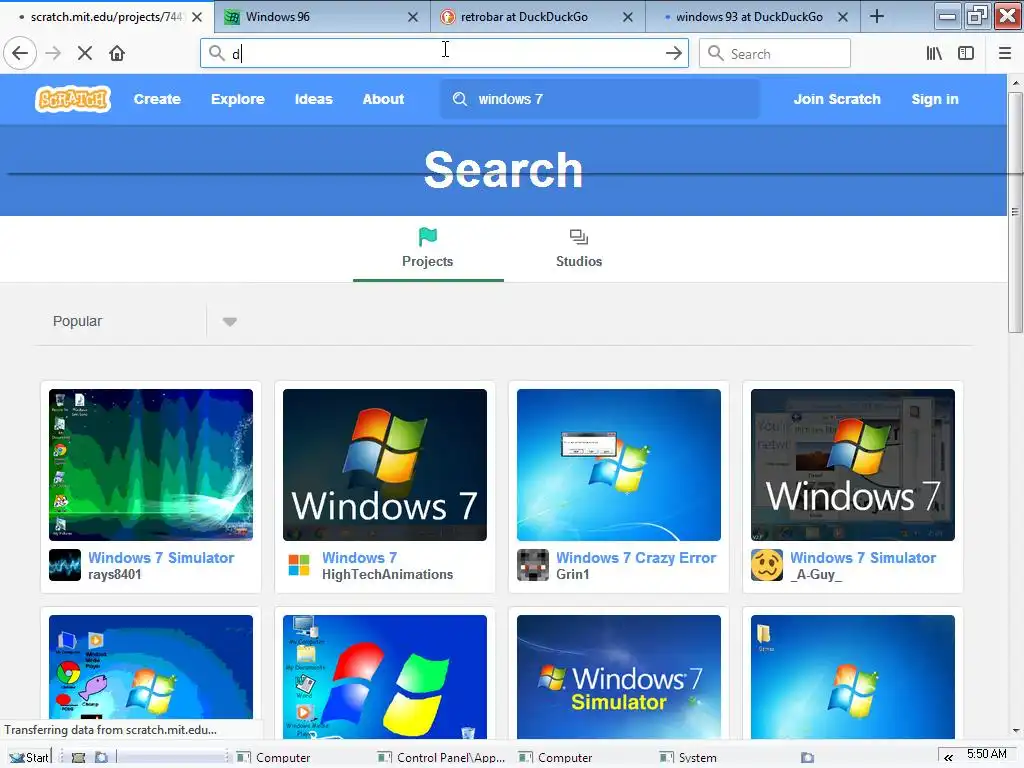Open the Ideas link
The height and width of the screenshot is (768, 1024).
point(313,99)
